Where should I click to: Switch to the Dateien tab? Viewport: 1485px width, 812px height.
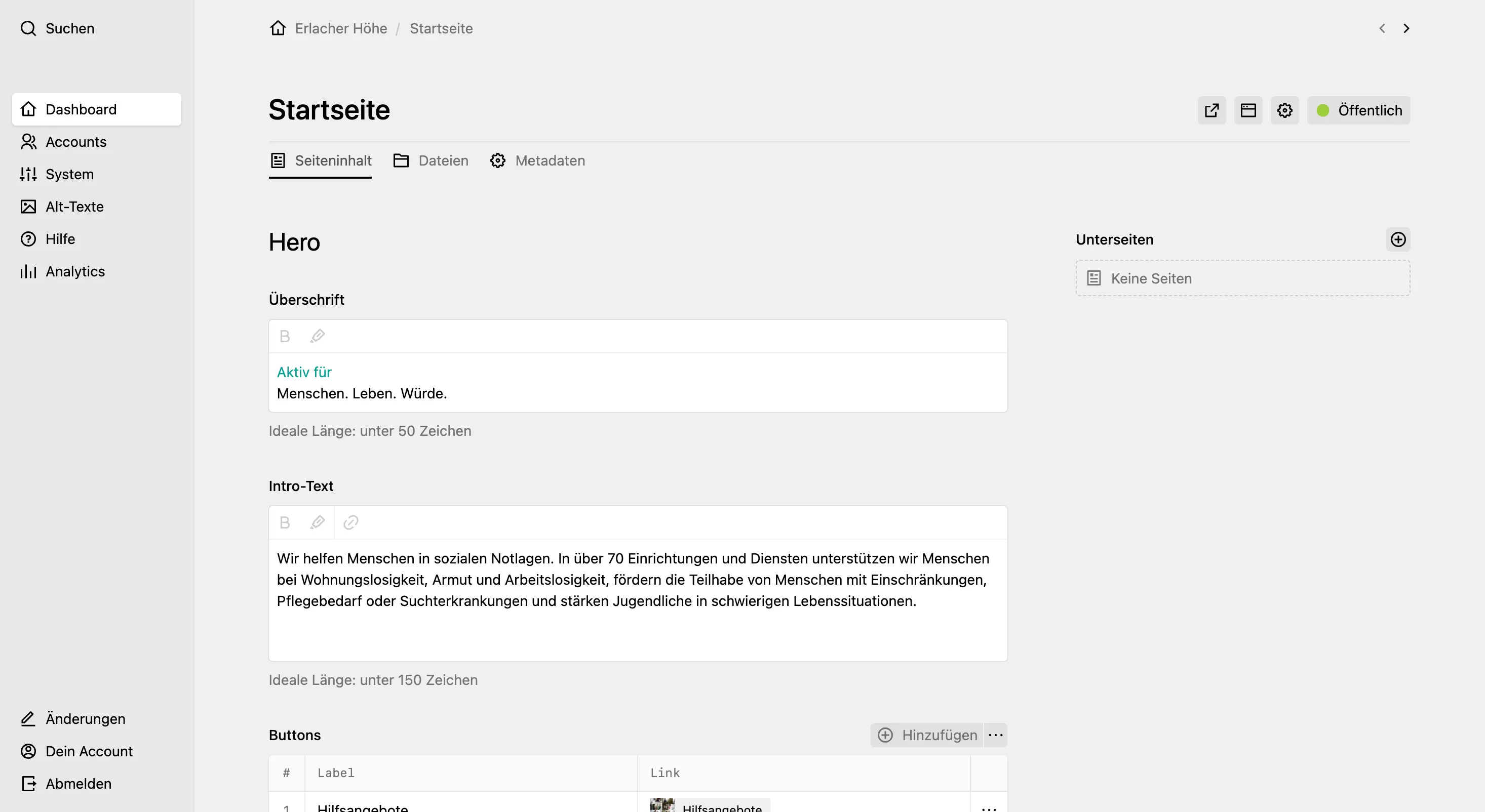[x=431, y=161]
